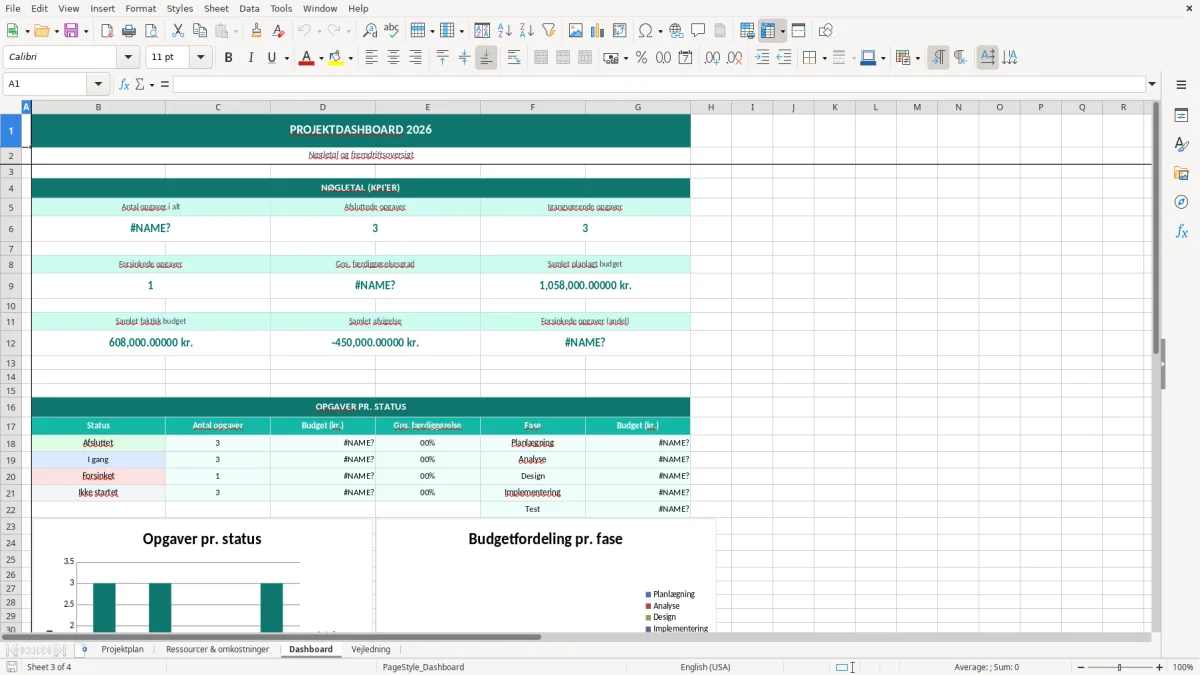Image resolution: width=1200 pixels, height=675 pixels.
Task: Click Sort Ascending icon
Action: click(x=505, y=31)
